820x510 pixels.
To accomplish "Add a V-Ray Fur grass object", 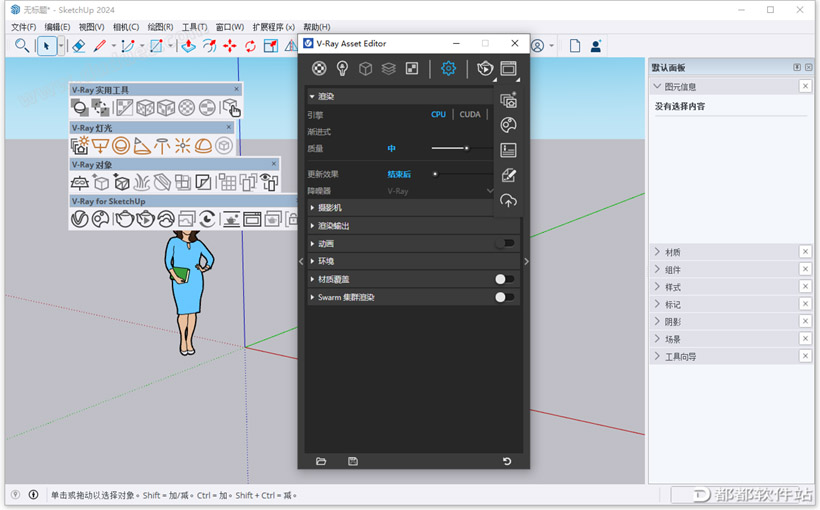I will click(142, 182).
